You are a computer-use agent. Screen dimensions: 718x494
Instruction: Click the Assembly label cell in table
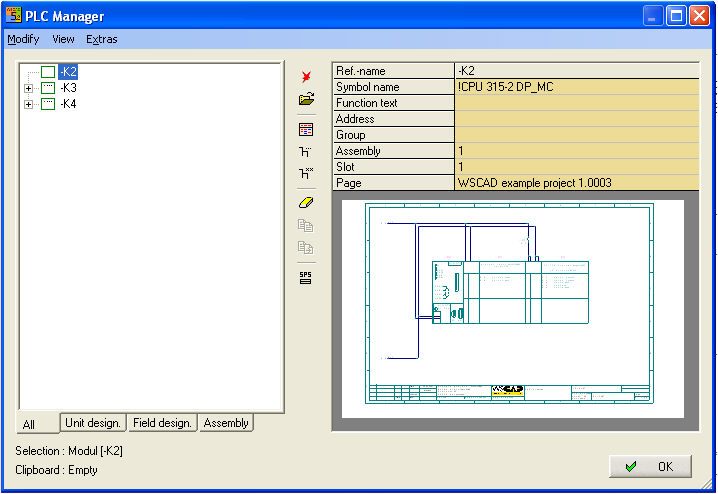393,151
